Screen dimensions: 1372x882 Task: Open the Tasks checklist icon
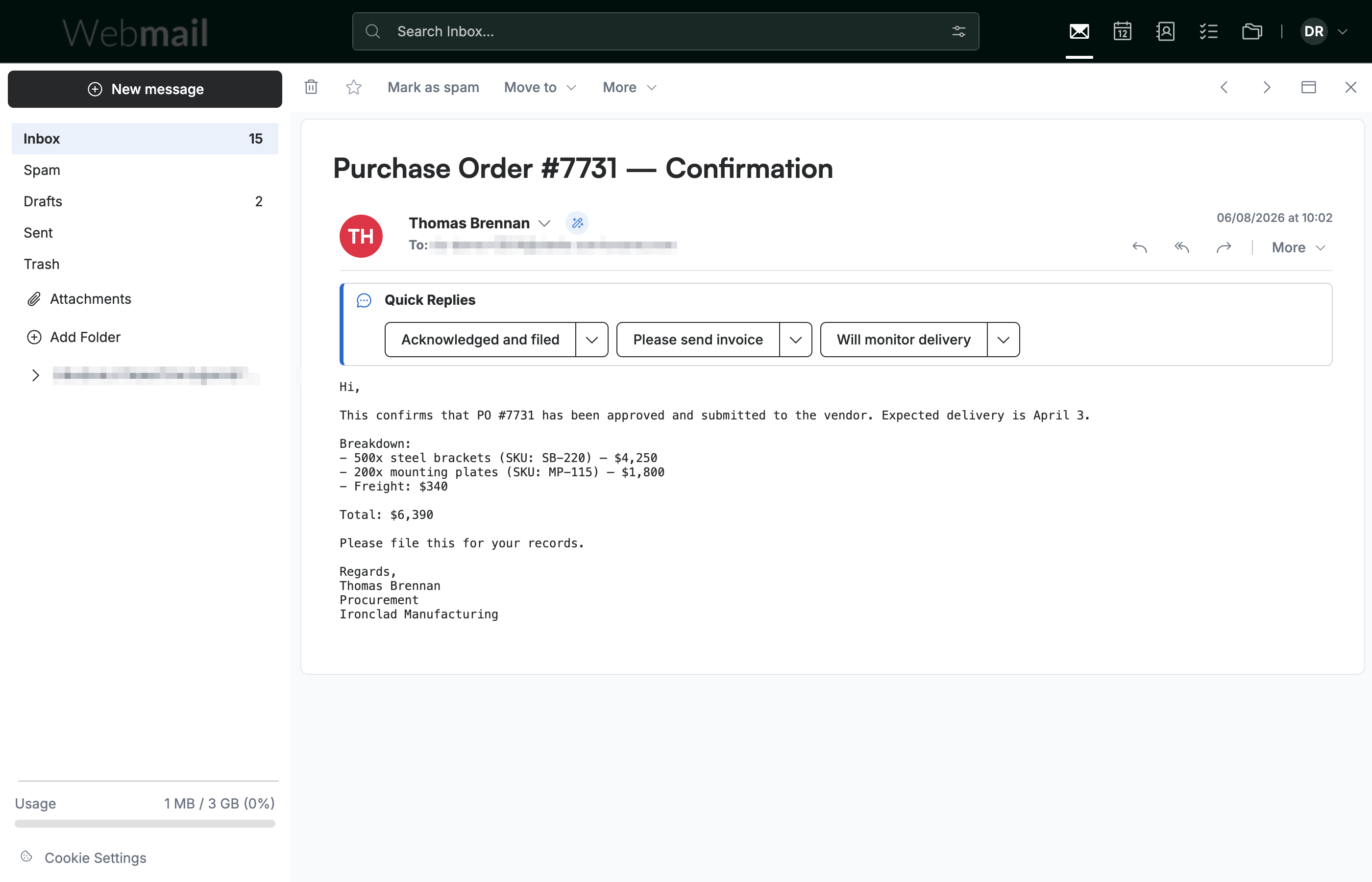(x=1208, y=31)
